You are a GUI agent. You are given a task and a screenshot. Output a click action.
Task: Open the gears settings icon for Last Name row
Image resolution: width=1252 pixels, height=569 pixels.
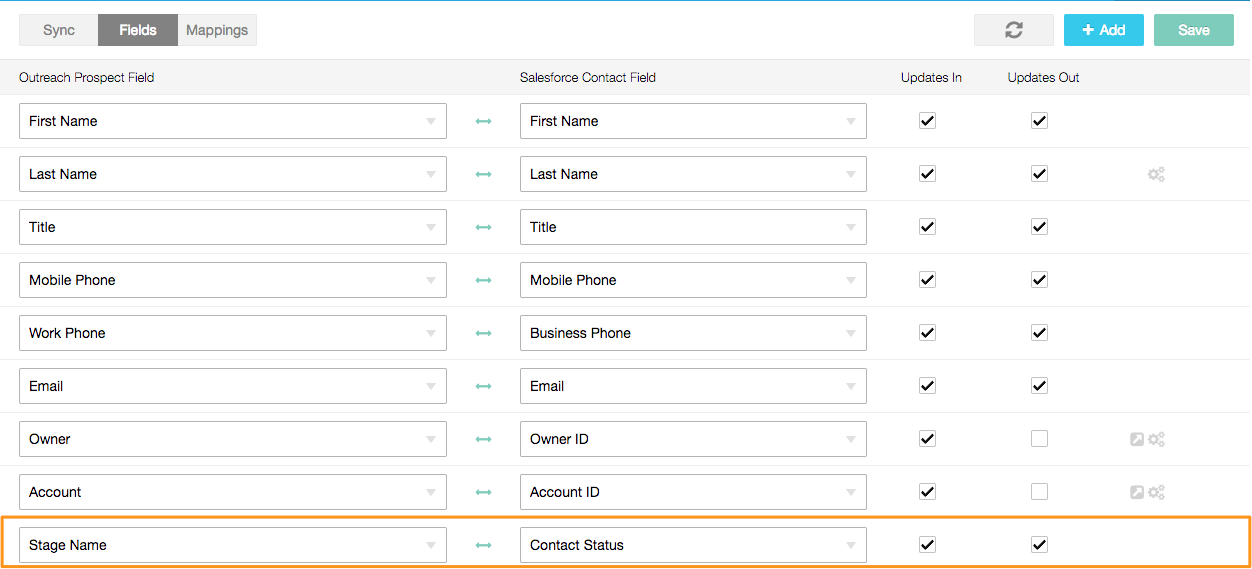[x=1156, y=174]
